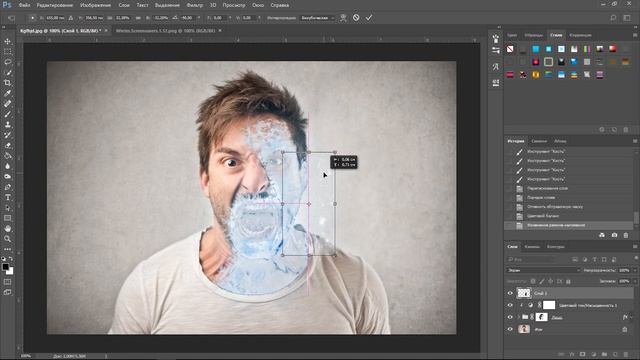Select the Eraser tool

(8, 145)
